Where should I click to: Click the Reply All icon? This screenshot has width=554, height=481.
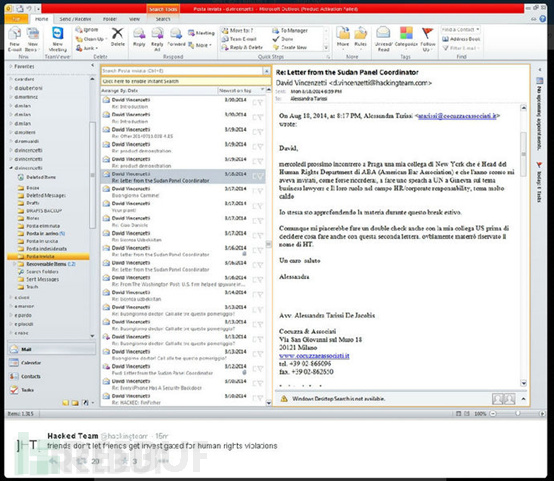157,34
